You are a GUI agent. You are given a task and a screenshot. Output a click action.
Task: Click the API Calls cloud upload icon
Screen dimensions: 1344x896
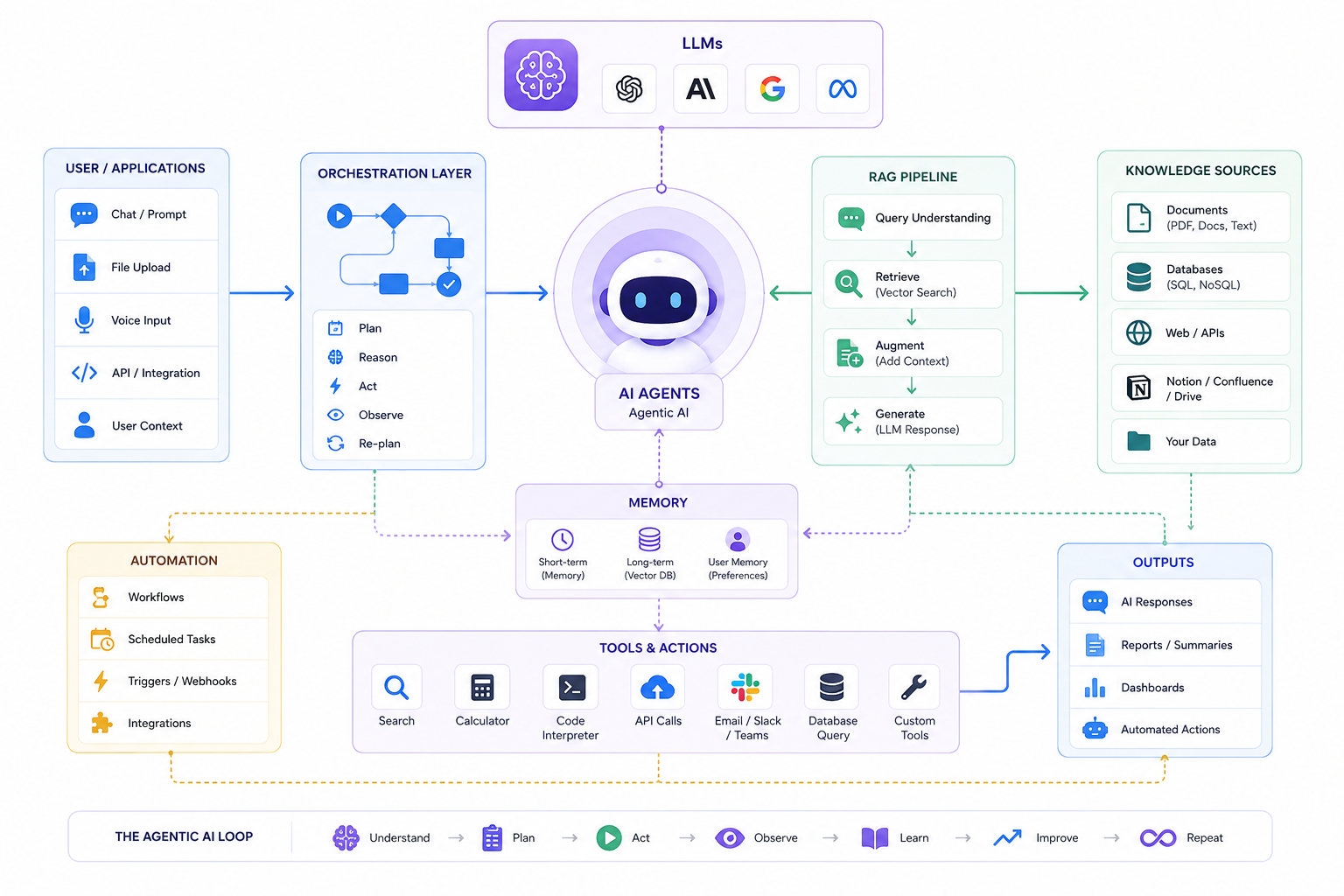point(658,688)
